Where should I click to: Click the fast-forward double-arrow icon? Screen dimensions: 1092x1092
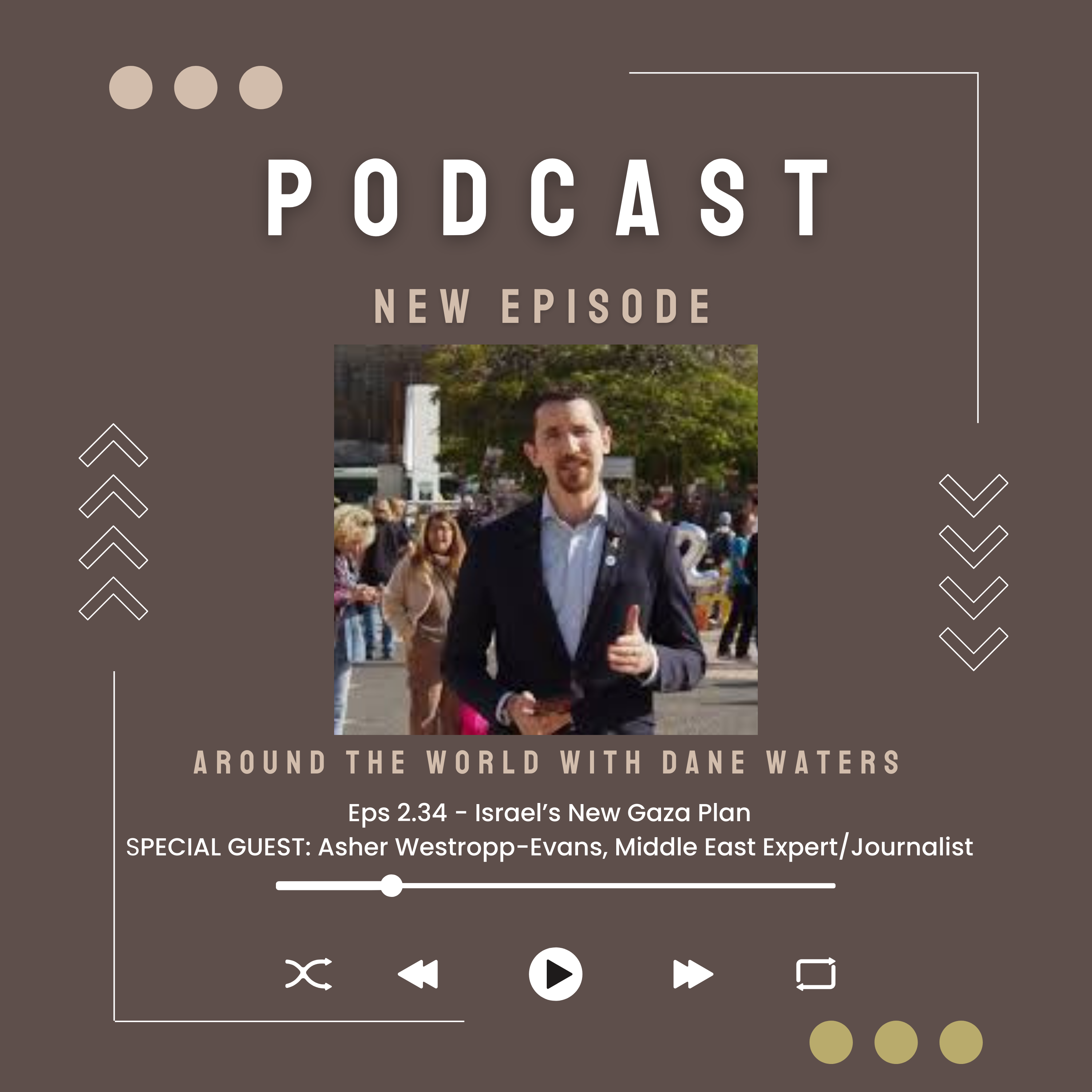pos(693,974)
